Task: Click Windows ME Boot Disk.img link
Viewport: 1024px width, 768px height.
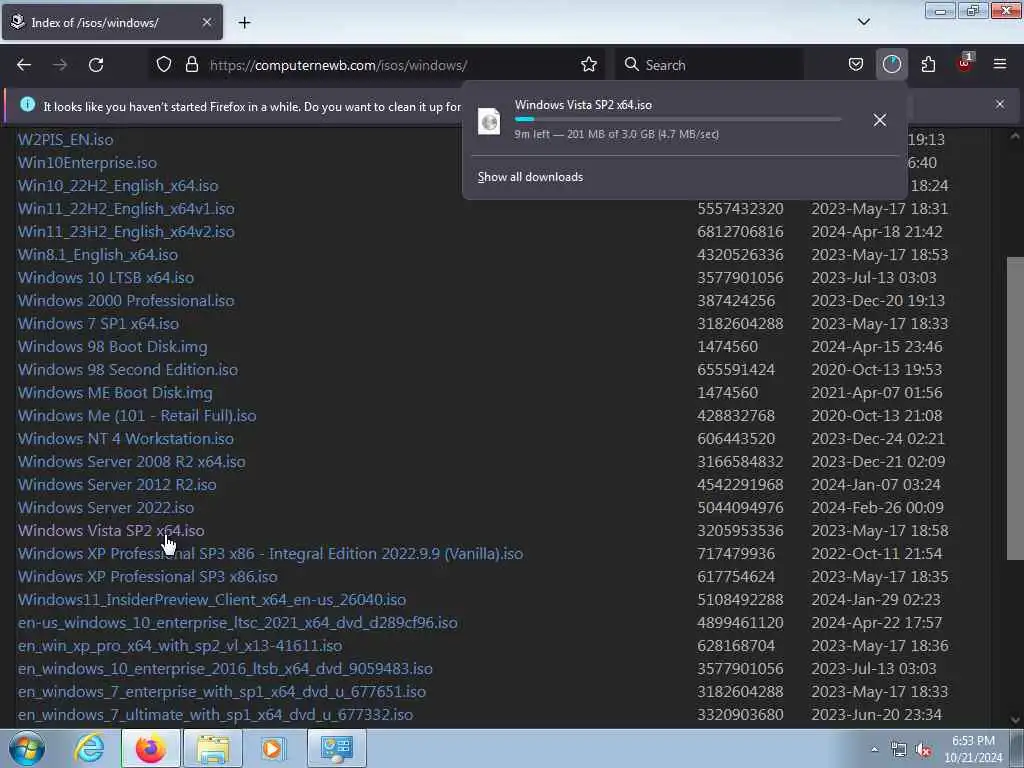Action: (x=115, y=392)
